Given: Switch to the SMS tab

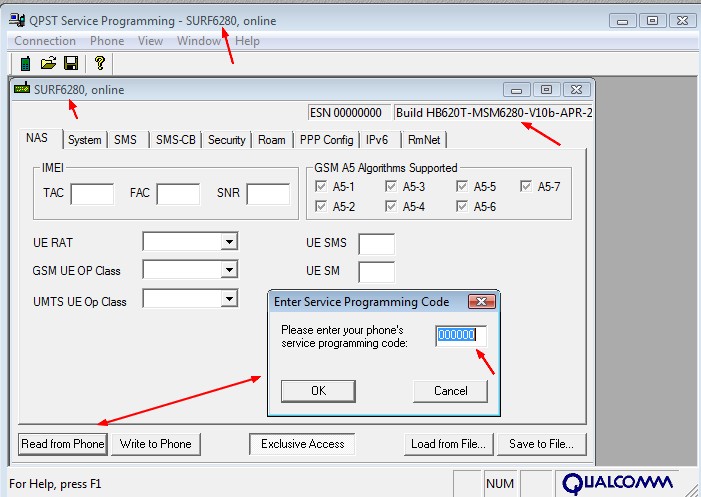Looking at the screenshot, I should click(x=126, y=140).
